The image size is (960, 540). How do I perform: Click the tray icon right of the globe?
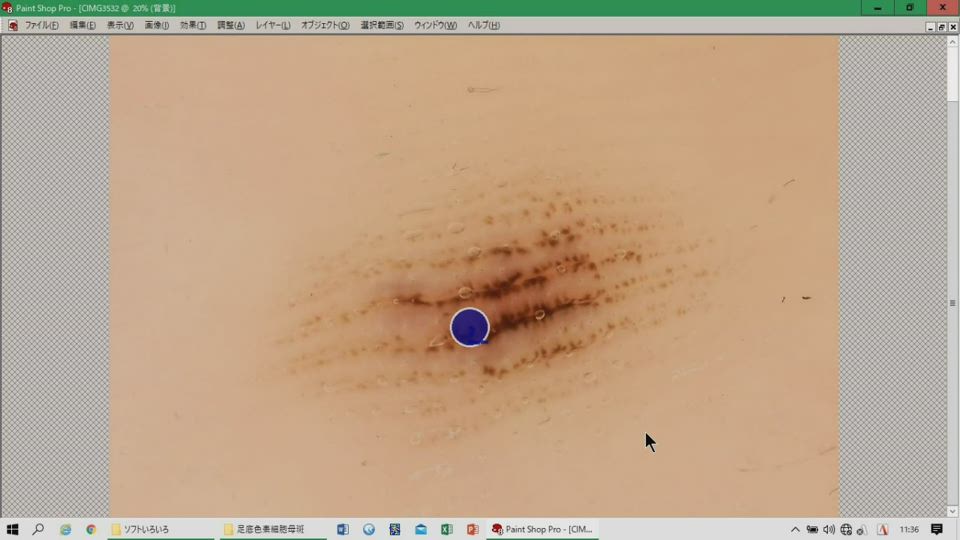[x=861, y=530]
